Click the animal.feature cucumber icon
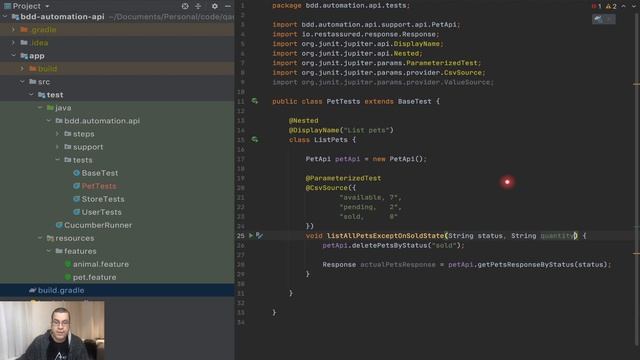Viewport: 640px width, 360px height. click(68, 264)
